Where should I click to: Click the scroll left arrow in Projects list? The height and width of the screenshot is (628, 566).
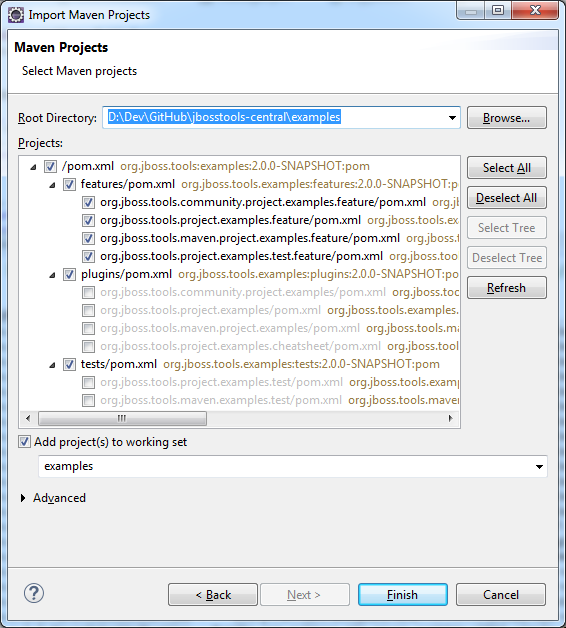[28, 419]
